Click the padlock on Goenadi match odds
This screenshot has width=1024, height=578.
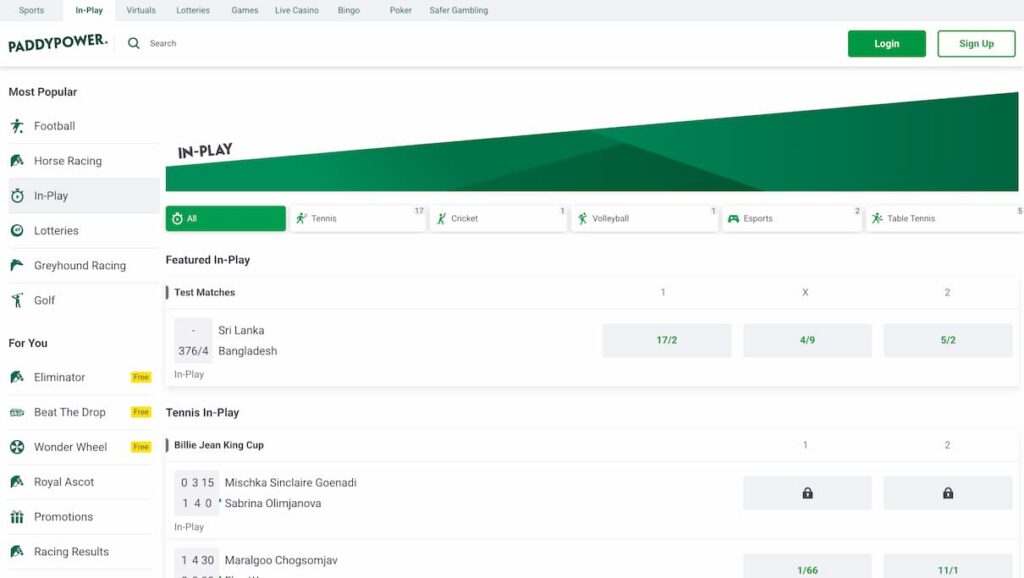806,493
